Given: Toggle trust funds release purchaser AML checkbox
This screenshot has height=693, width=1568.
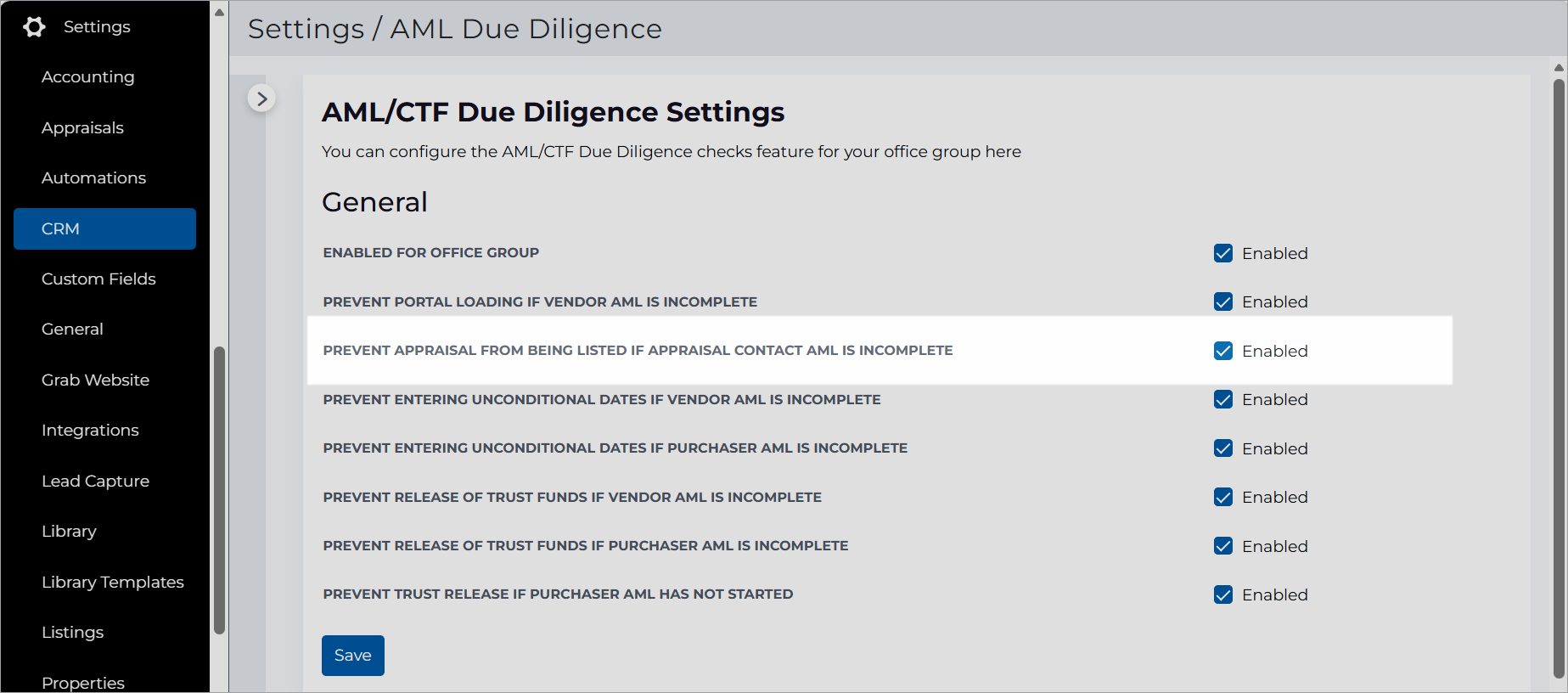Looking at the screenshot, I should [x=1223, y=546].
